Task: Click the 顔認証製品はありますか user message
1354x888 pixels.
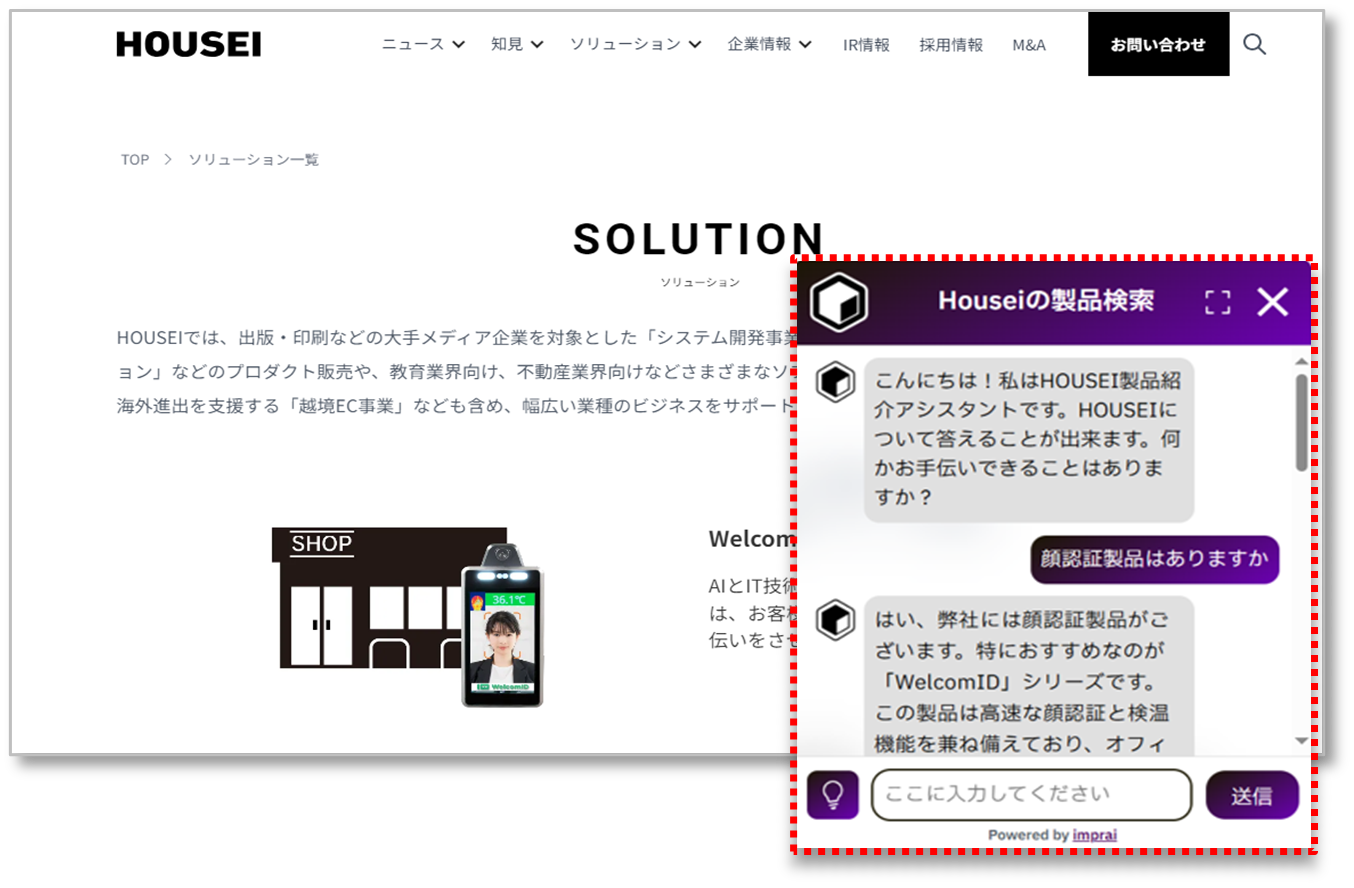Action: pyautogui.click(x=1155, y=559)
